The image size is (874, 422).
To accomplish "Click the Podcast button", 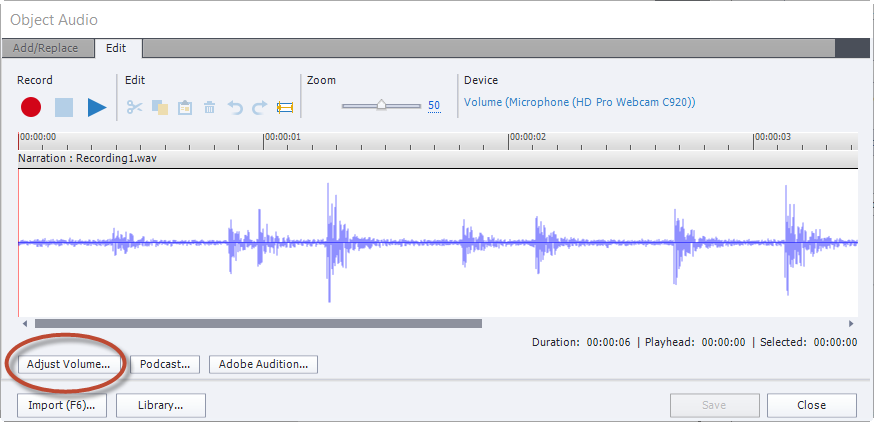I will pos(165,364).
